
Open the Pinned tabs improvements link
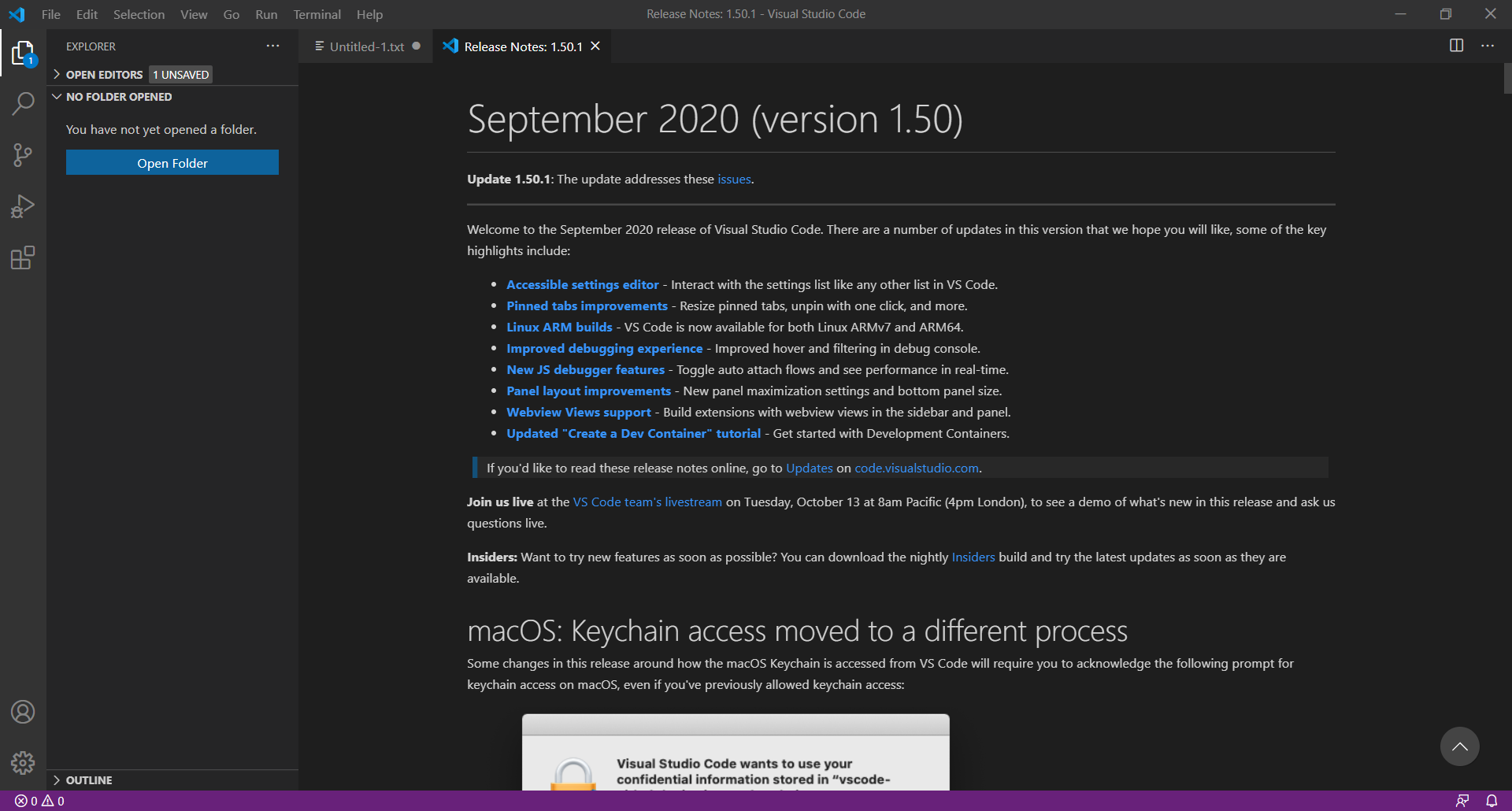[587, 306]
